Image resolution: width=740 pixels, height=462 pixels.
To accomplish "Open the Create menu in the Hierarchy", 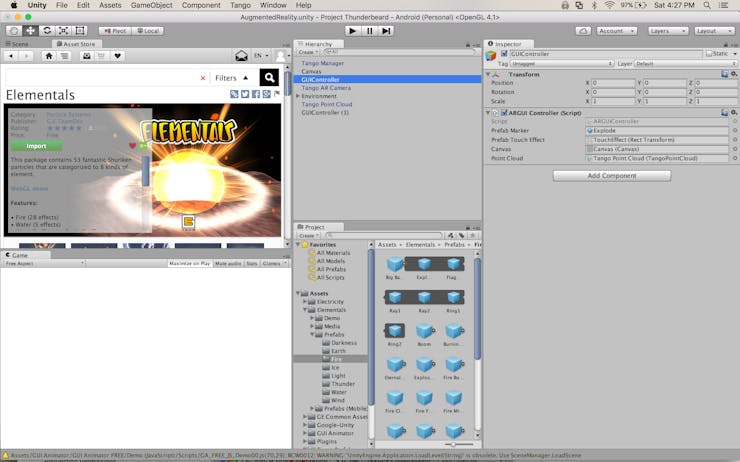I will click(309, 52).
